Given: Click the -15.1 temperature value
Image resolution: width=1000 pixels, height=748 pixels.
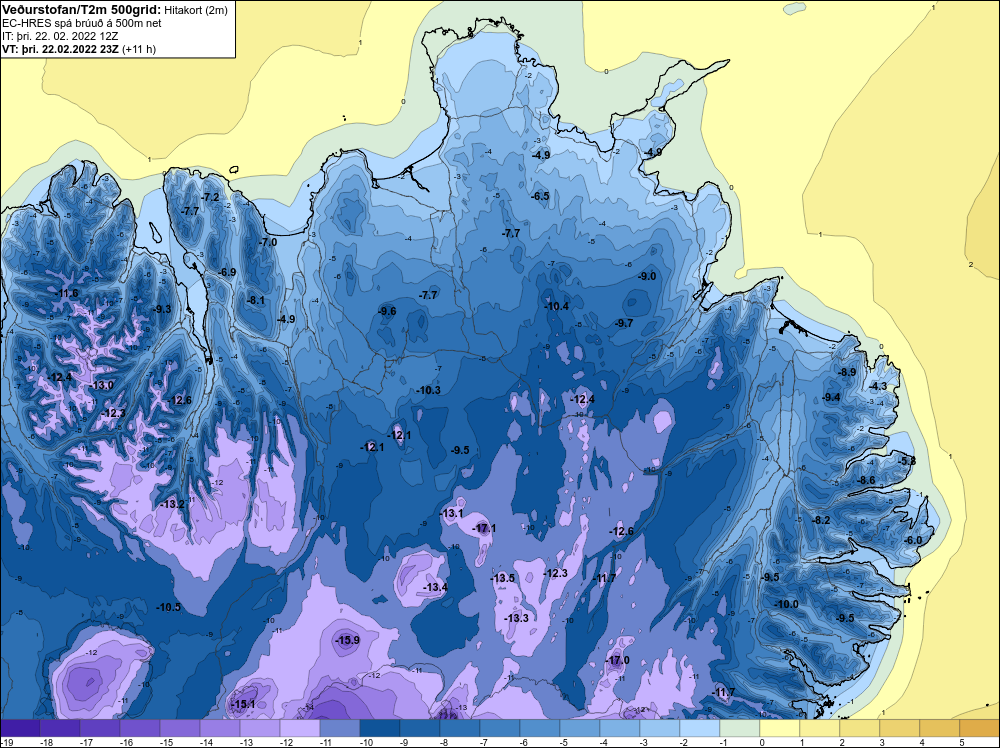Looking at the screenshot, I should pos(244,704).
